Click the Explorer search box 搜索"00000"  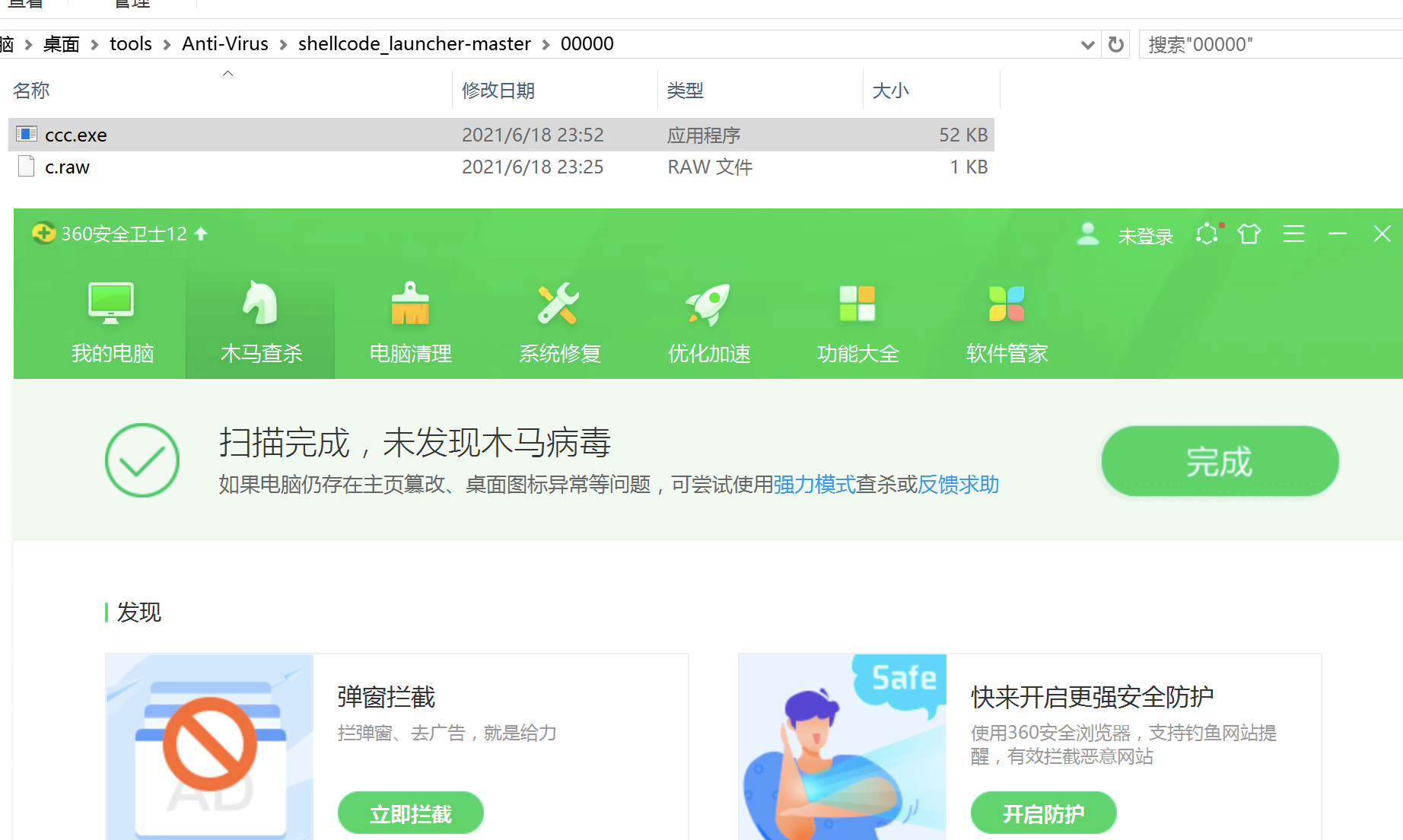tap(1271, 44)
